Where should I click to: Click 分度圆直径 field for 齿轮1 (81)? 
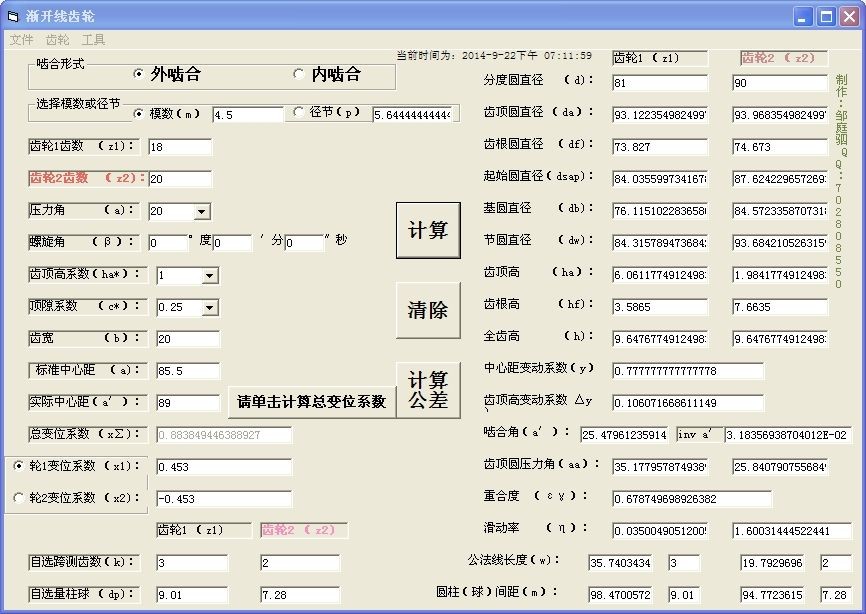coord(660,83)
